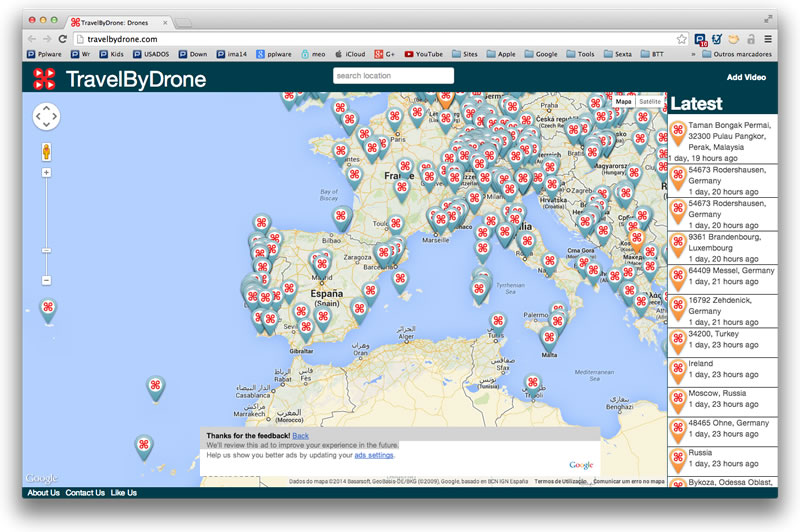
Task: Open the Tools bookmarks folder
Action: (581, 54)
